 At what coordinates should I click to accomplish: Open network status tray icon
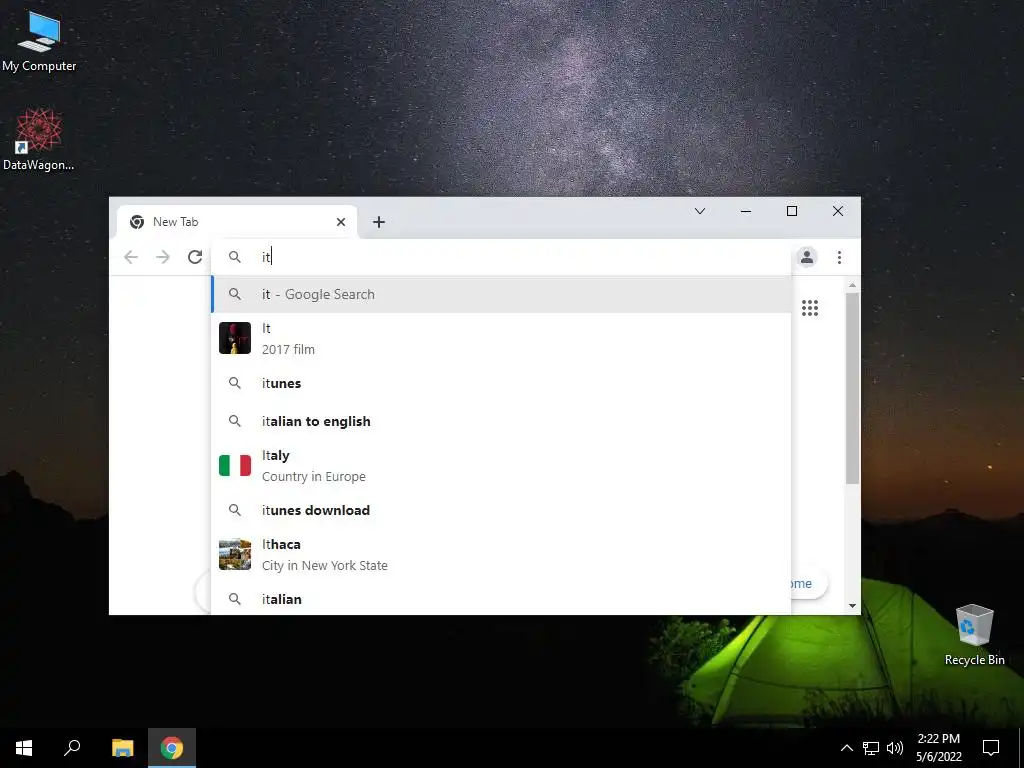tap(871, 748)
